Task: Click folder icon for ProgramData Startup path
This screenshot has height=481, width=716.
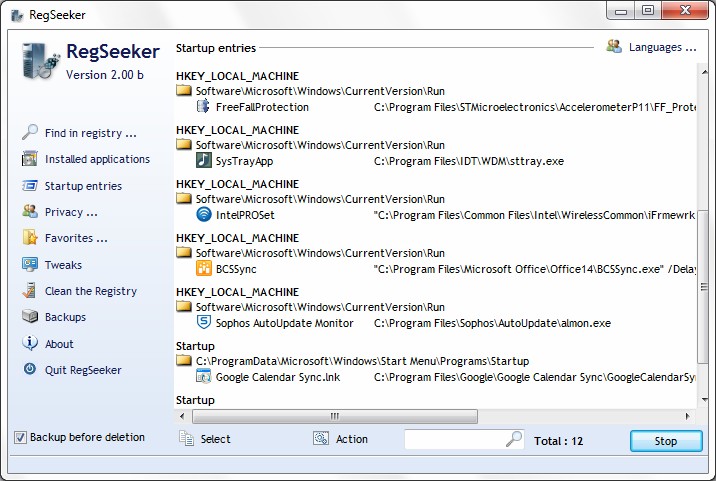Action: [x=184, y=360]
